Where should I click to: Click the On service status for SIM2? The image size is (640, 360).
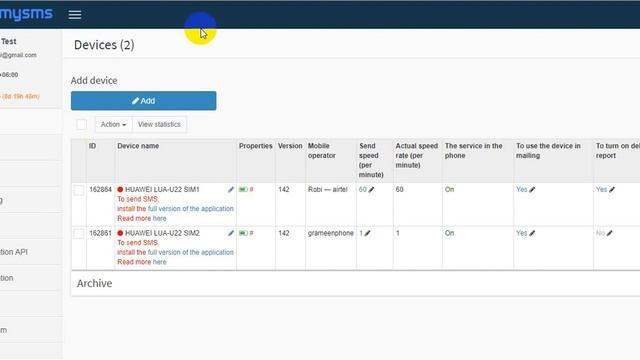click(449, 233)
